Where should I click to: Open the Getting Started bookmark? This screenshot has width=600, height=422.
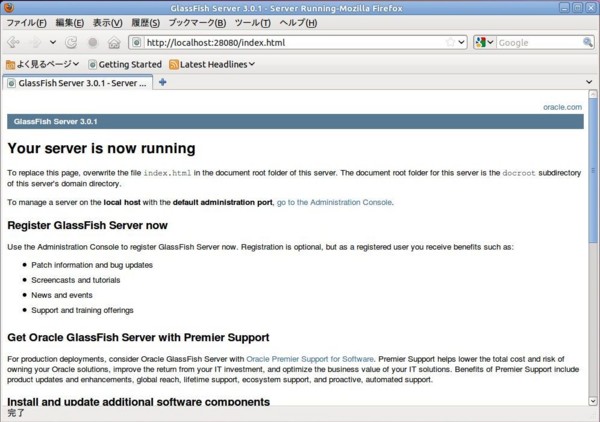pos(125,64)
